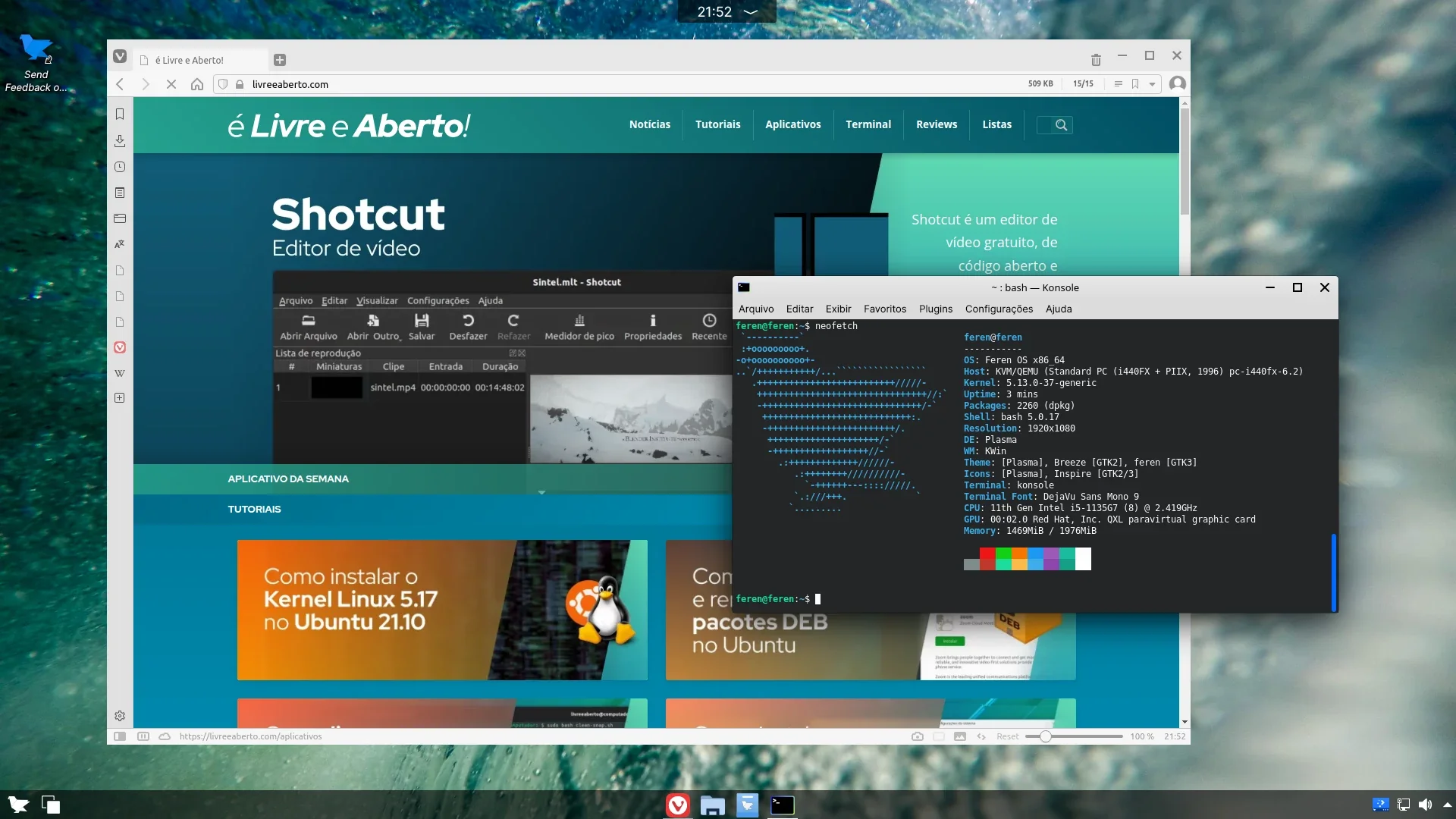This screenshot has width=1456, height=819.
Task: Open the Notícias site menu
Action: tap(650, 124)
